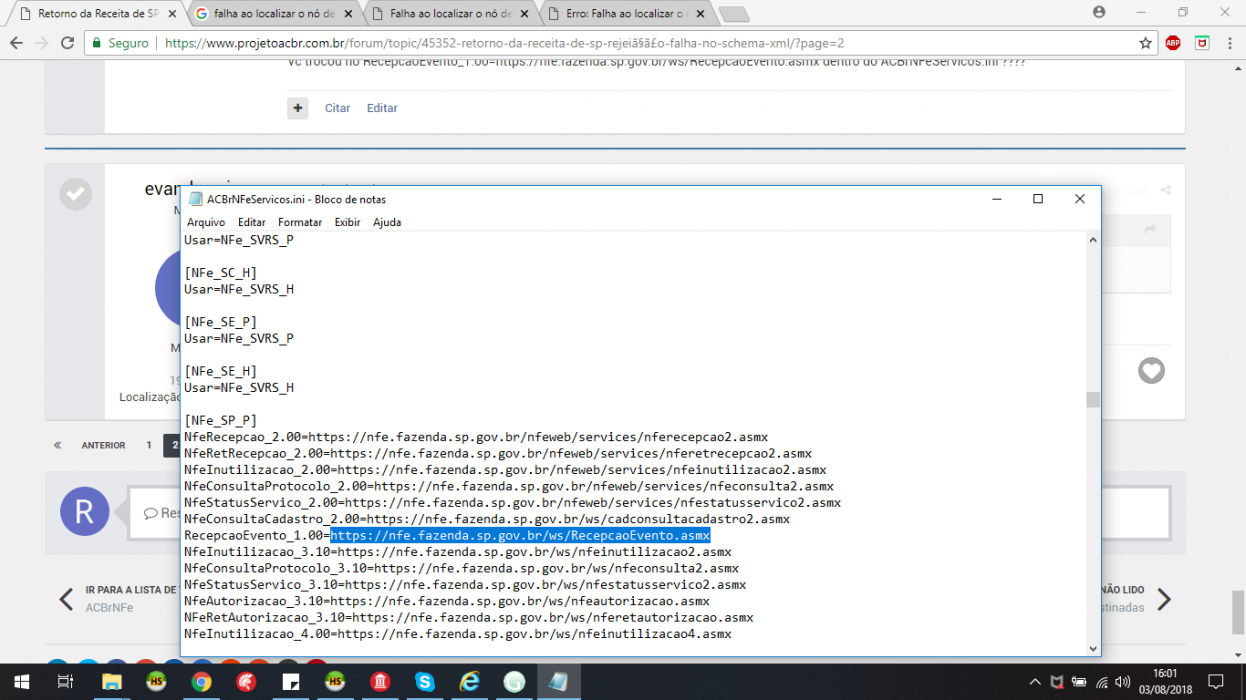This screenshot has height=700, width=1246.
Task: Go to first page double-arrow link
Action: point(57,445)
